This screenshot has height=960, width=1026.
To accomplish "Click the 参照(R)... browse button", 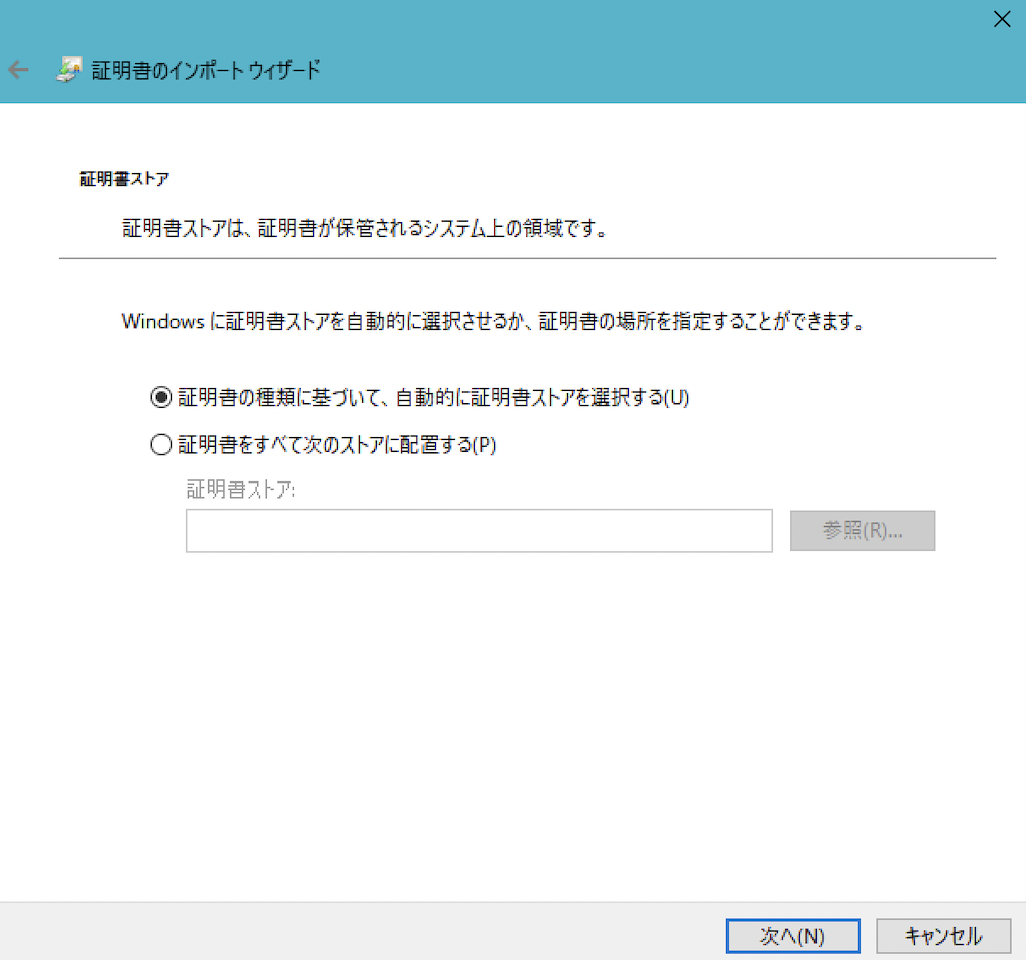I will coord(862,531).
